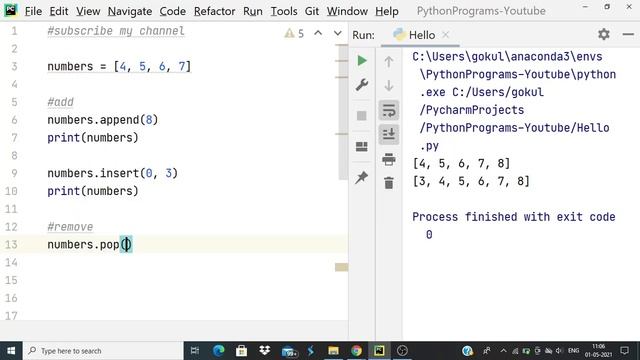
Task: Launch Microsoft Edge from taskbar
Action: tap(219, 351)
